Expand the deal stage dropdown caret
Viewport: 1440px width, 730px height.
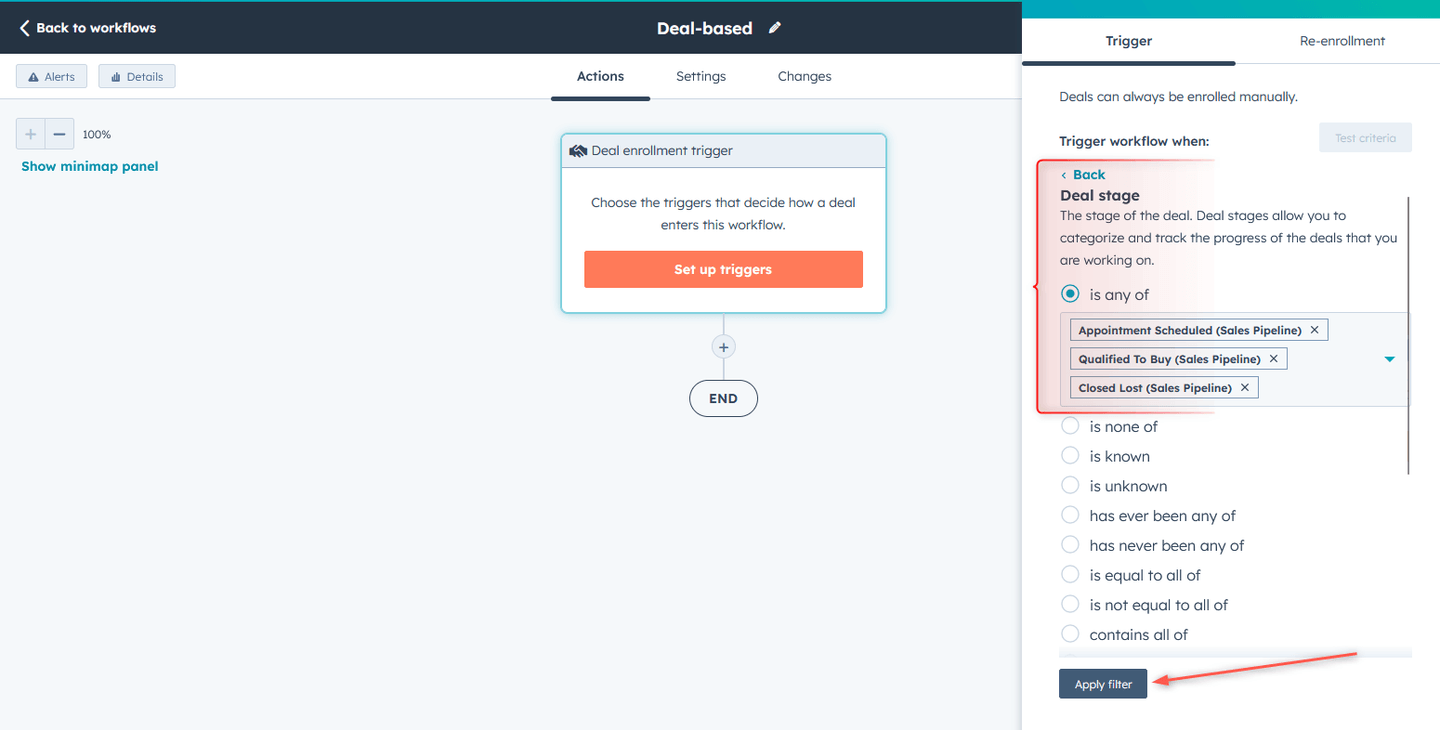[x=1389, y=358]
